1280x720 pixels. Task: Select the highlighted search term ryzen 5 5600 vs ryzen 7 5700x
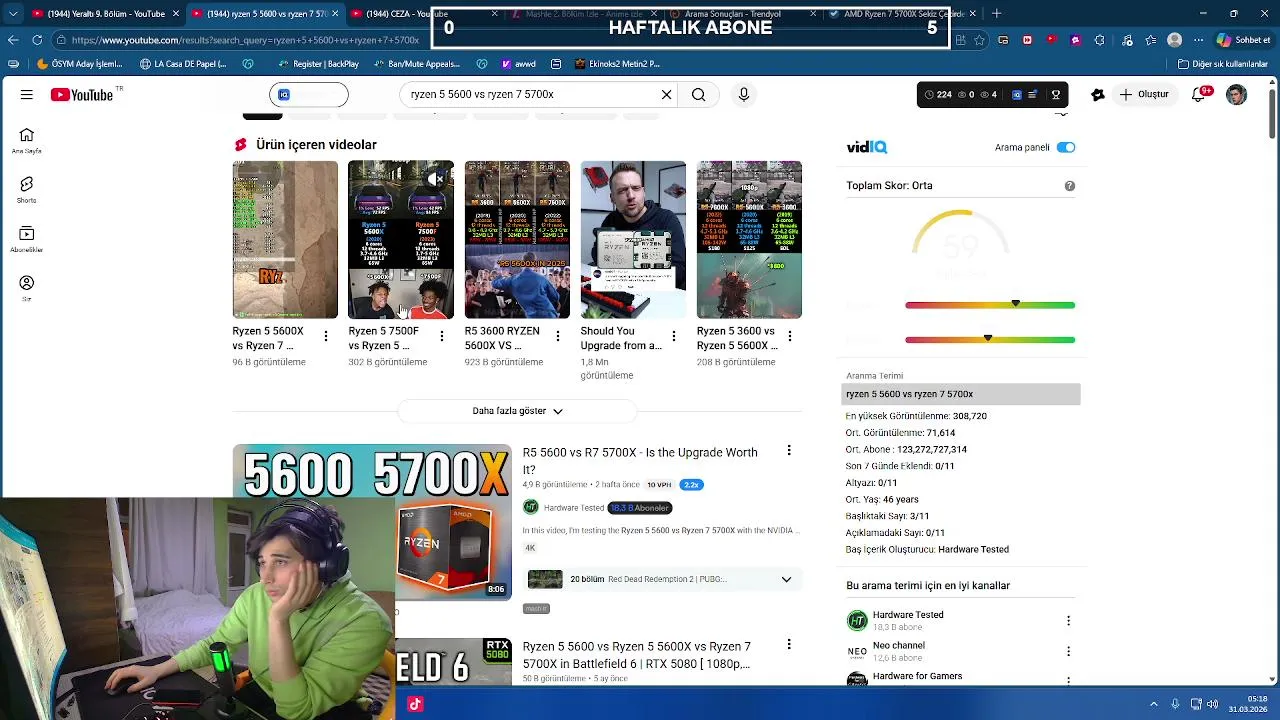tap(960, 394)
